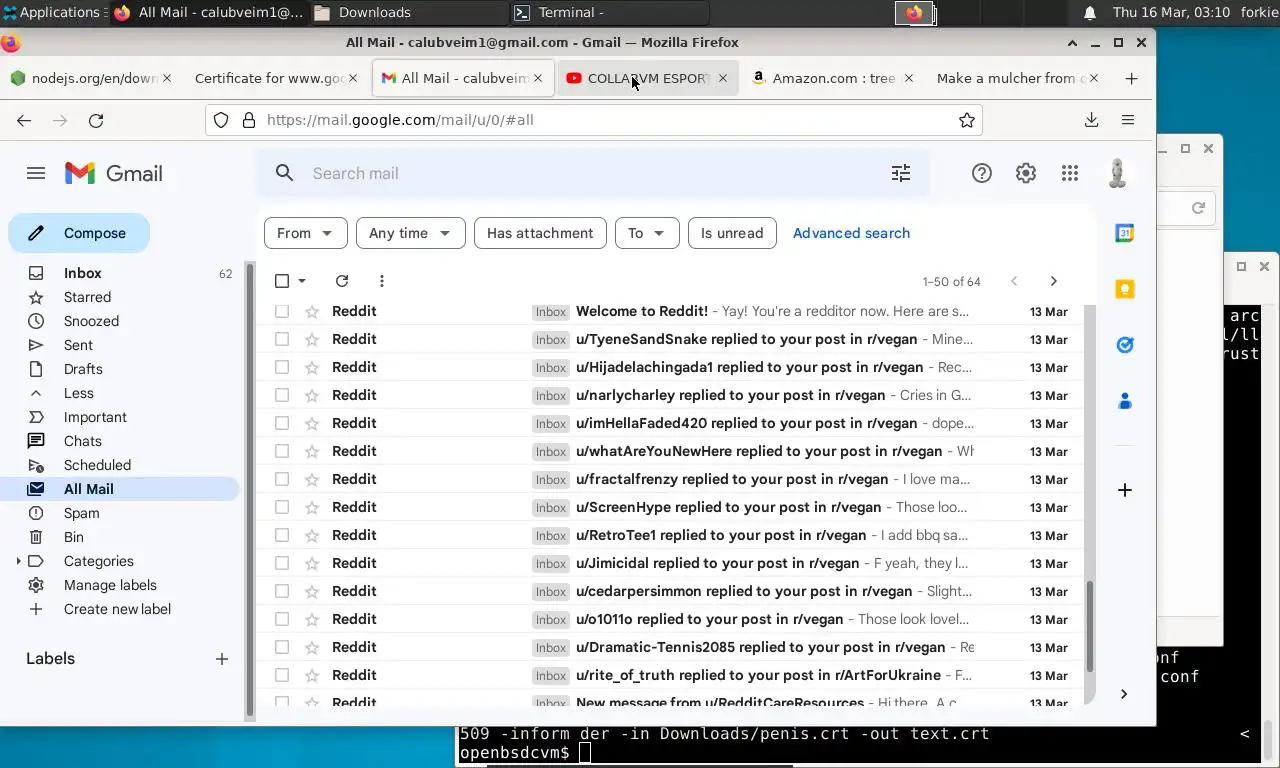
Task: Select the u/ScreenHype email checkbox
Action: click(x=282, y=507)
